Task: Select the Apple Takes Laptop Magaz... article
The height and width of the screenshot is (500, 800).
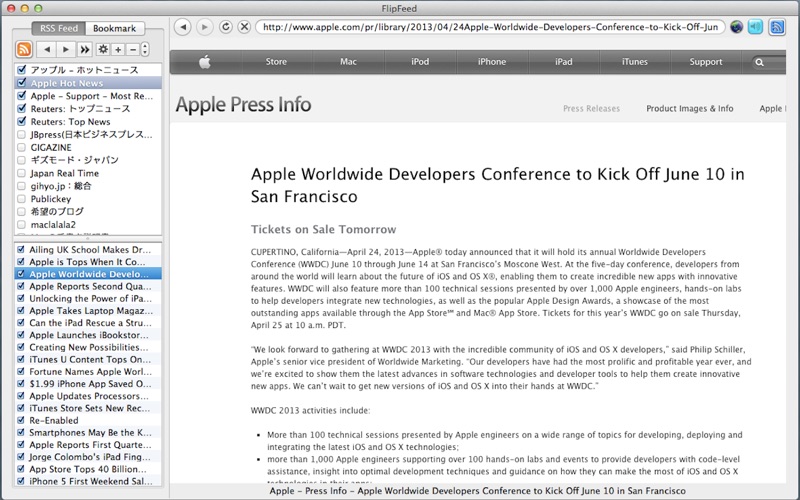Action: pyautogui.click(x=88, y=311)
